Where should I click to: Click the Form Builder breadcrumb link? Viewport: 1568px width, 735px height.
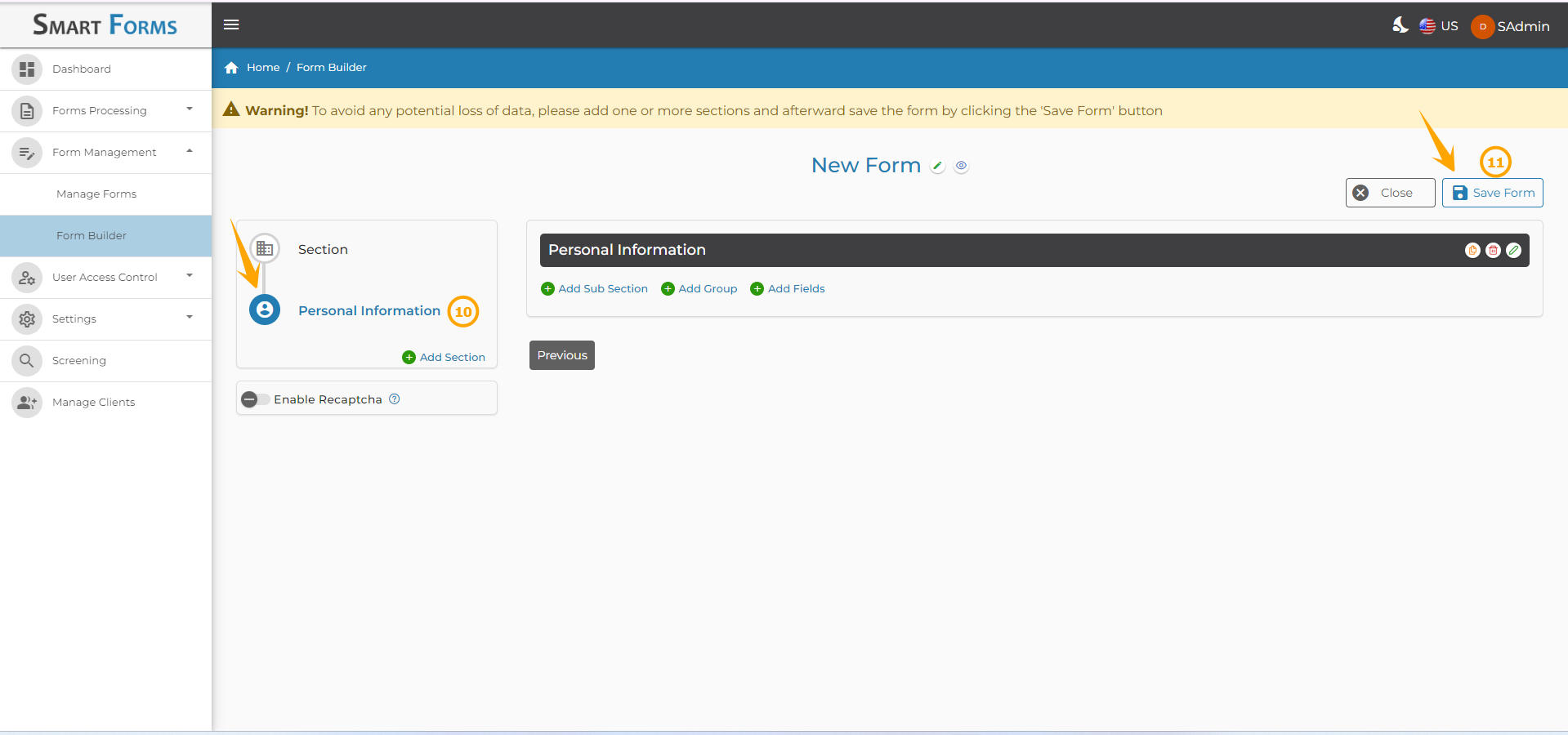pyautogui.click(x=332, y=68)
